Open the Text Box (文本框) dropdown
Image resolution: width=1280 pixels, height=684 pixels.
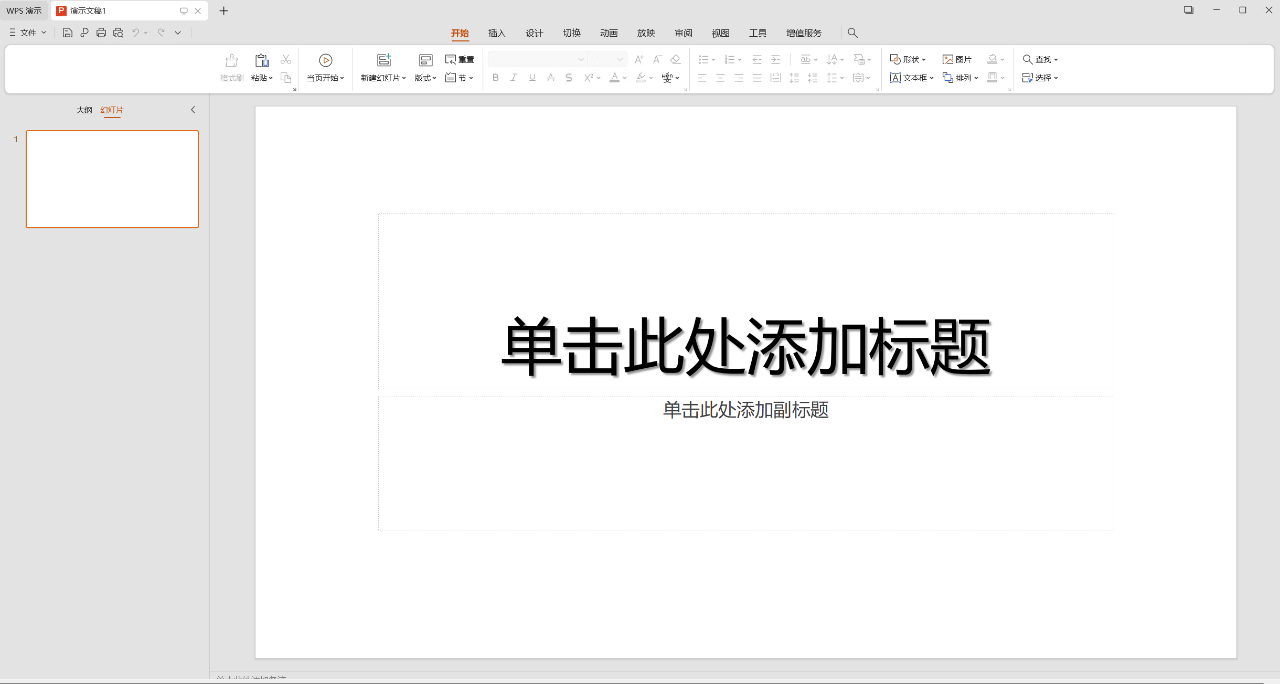(x=912, y=78)
